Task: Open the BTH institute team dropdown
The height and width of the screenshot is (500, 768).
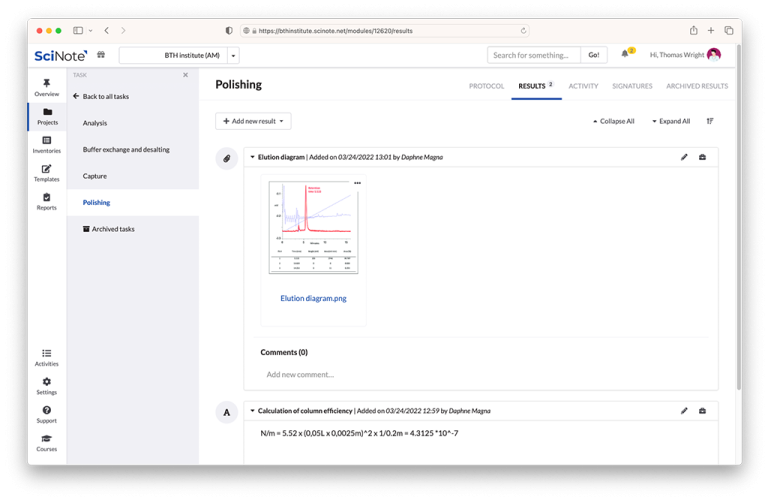Action: point(233,56)
